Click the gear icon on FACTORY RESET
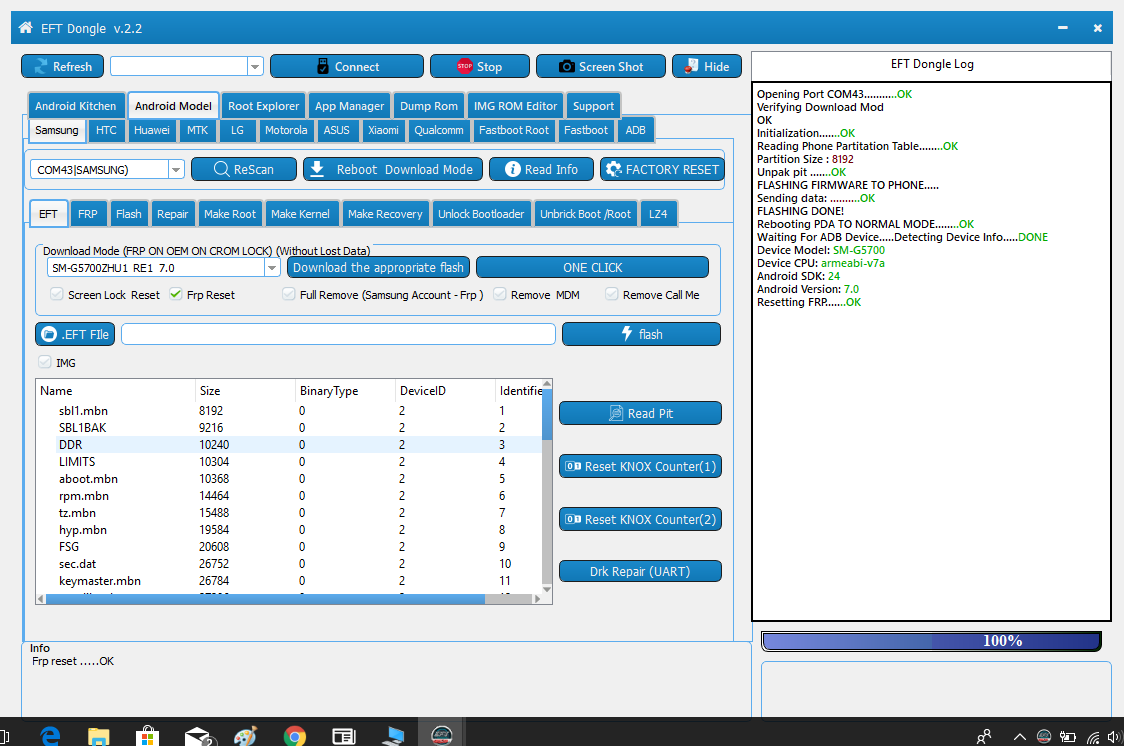 [x=614, y=169]
